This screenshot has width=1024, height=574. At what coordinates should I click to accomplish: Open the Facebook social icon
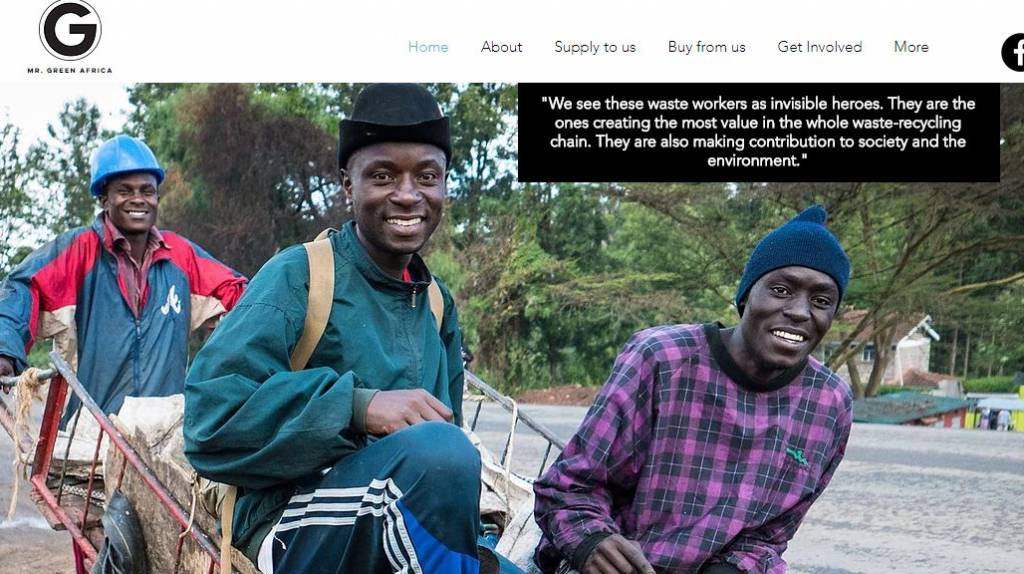click(1013, 52)
